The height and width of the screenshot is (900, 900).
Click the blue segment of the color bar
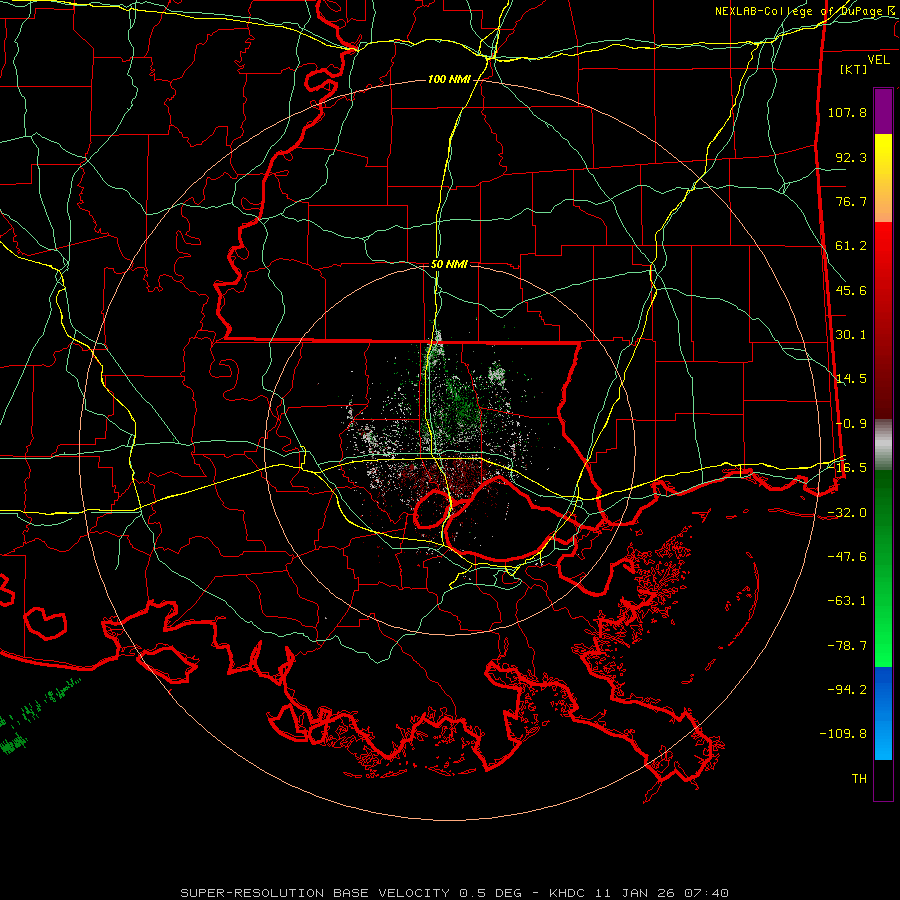click(x=883, y=713)
